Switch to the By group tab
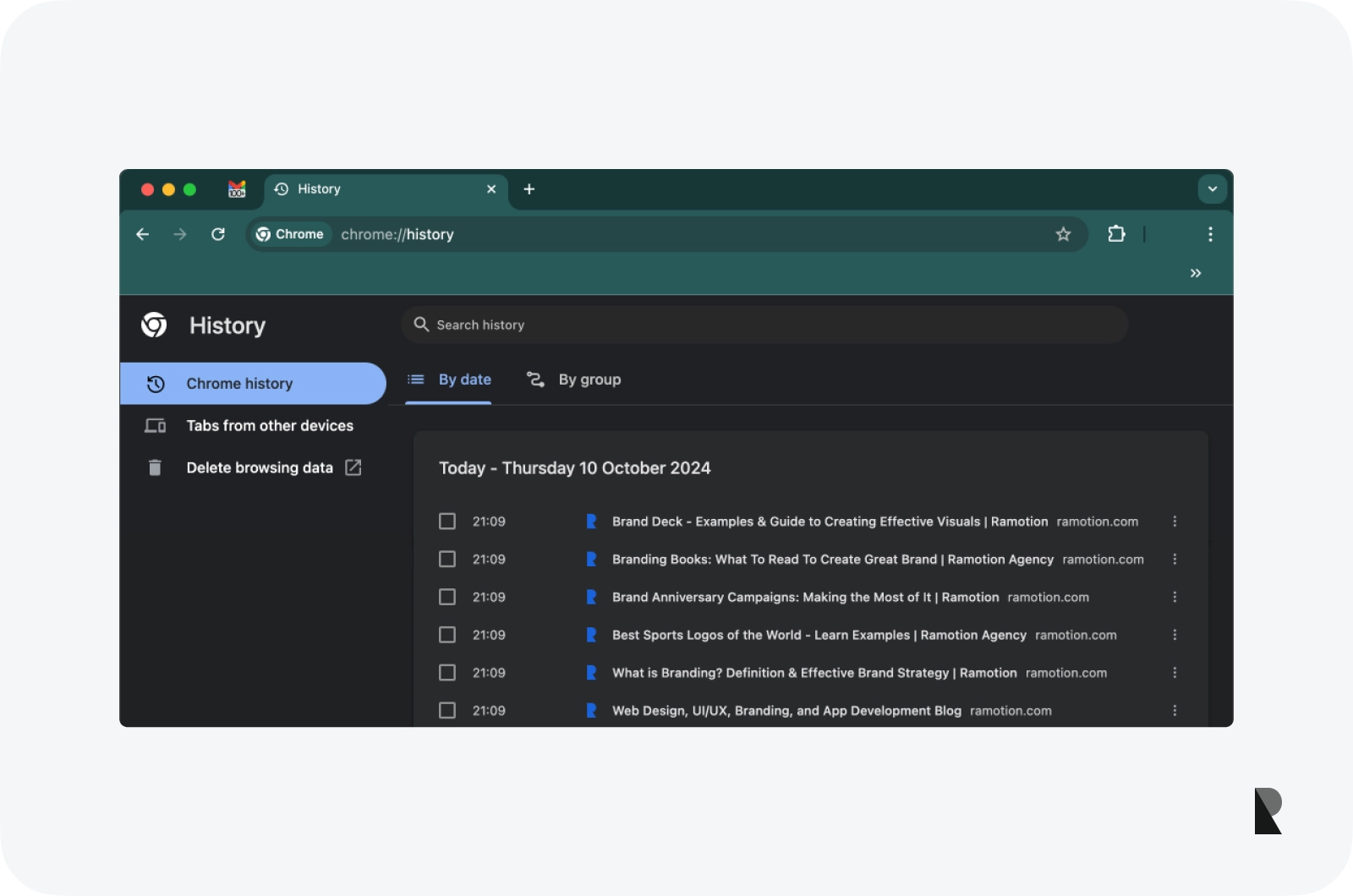This screenshot has height=896, width=1353. click(x=574, y=380)
